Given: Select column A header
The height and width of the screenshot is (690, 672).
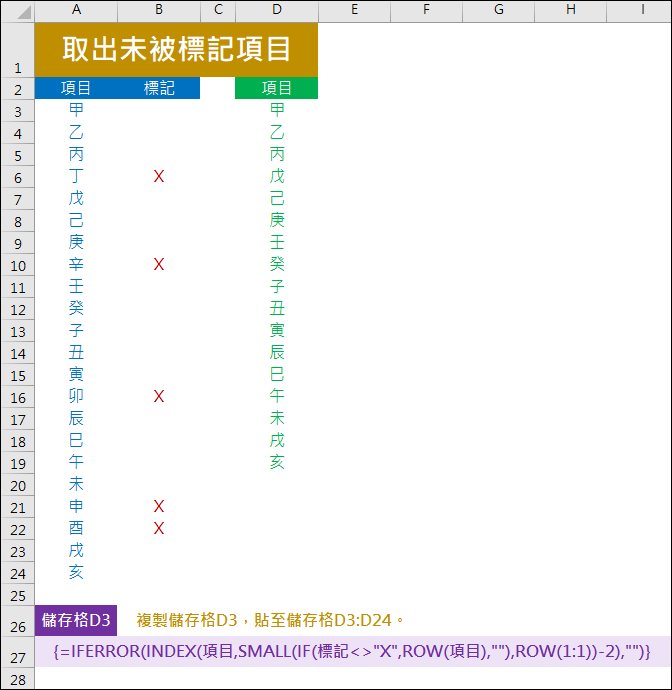Looking at the screenshot, I should pos(76,11).
